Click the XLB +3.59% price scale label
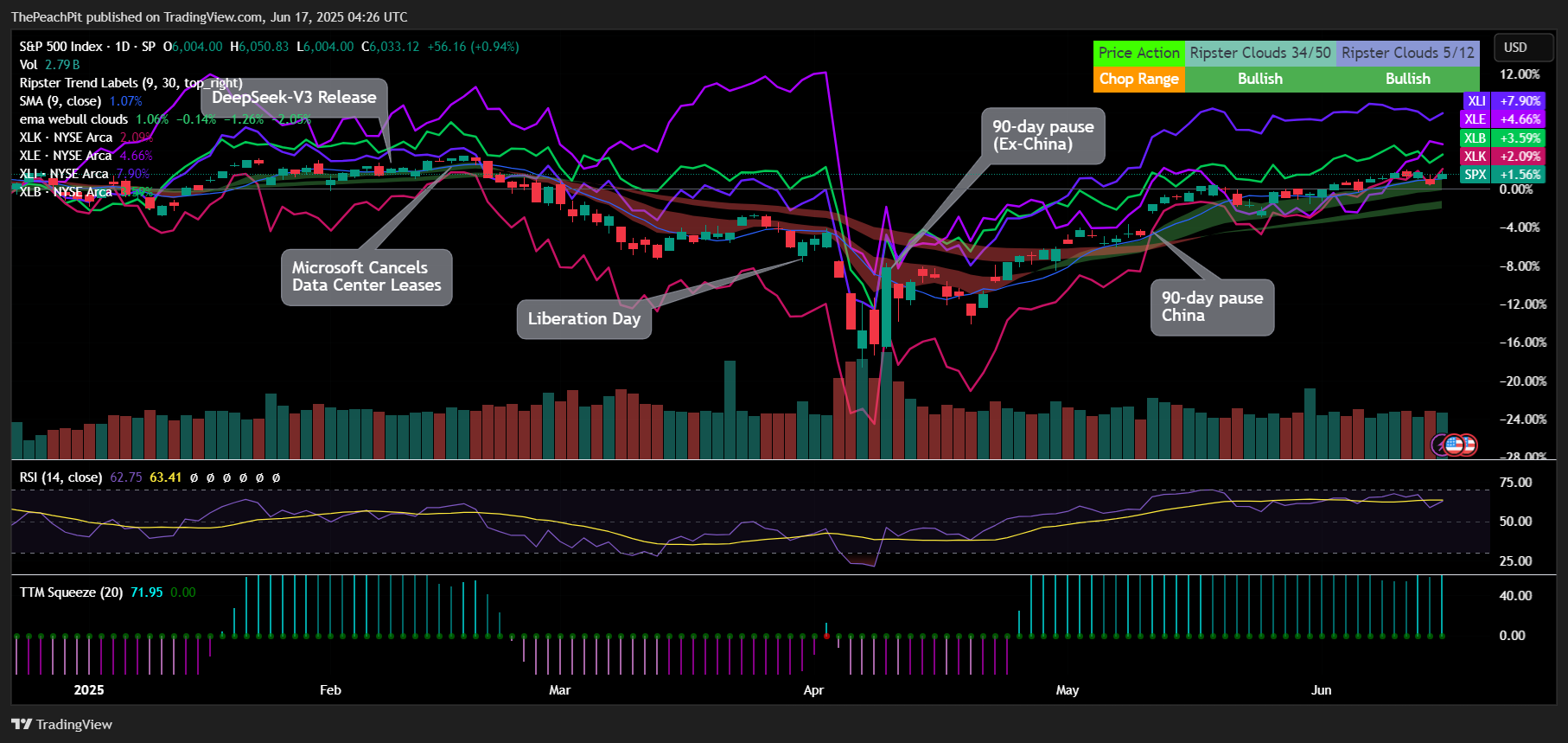The height and width of the screenshot is (743, 1568). click(x=1504, y=138)
